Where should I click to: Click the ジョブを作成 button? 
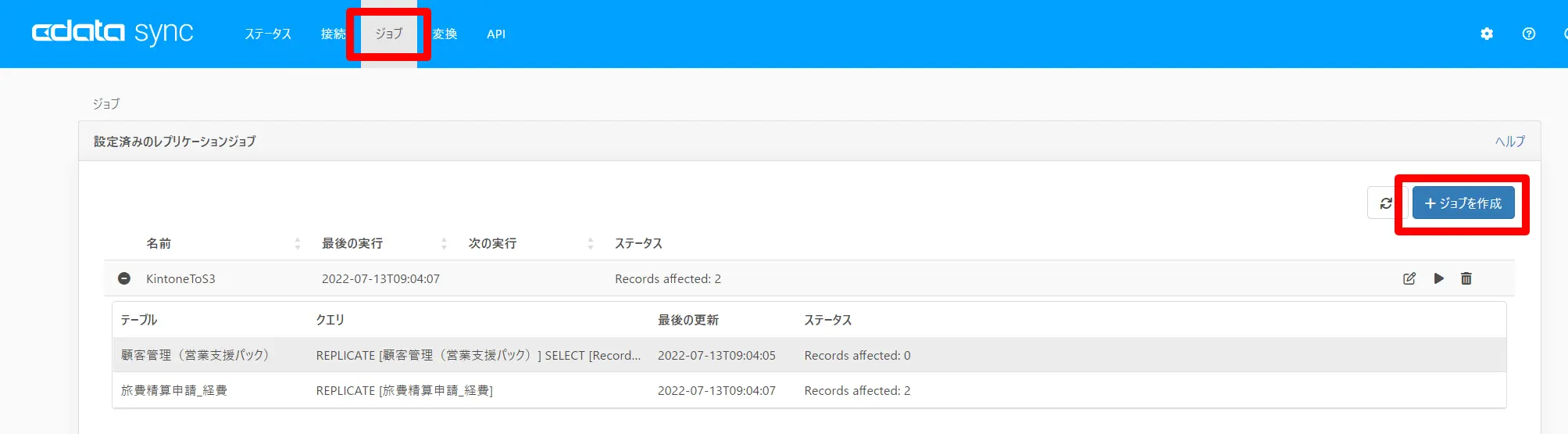(1463, 203)
